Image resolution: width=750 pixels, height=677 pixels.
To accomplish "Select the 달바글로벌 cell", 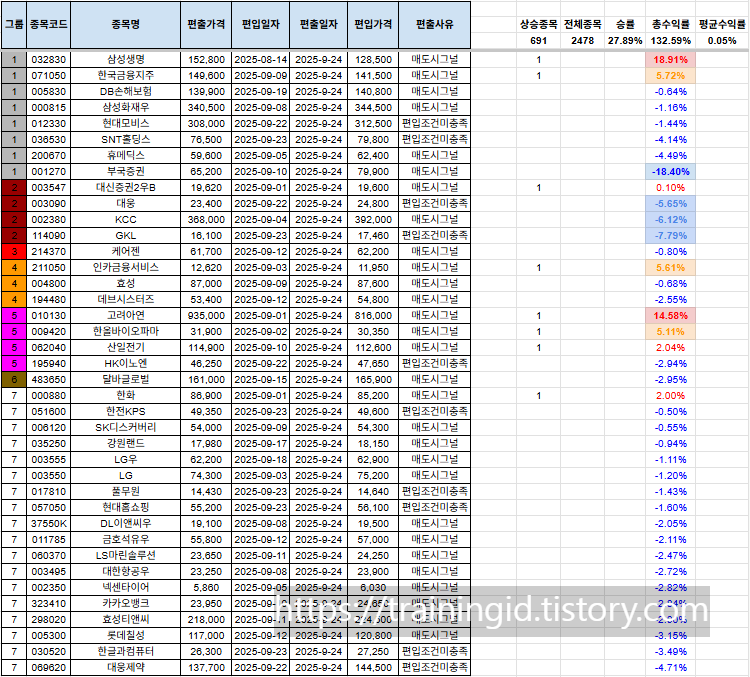I will [x=126, y=379].
